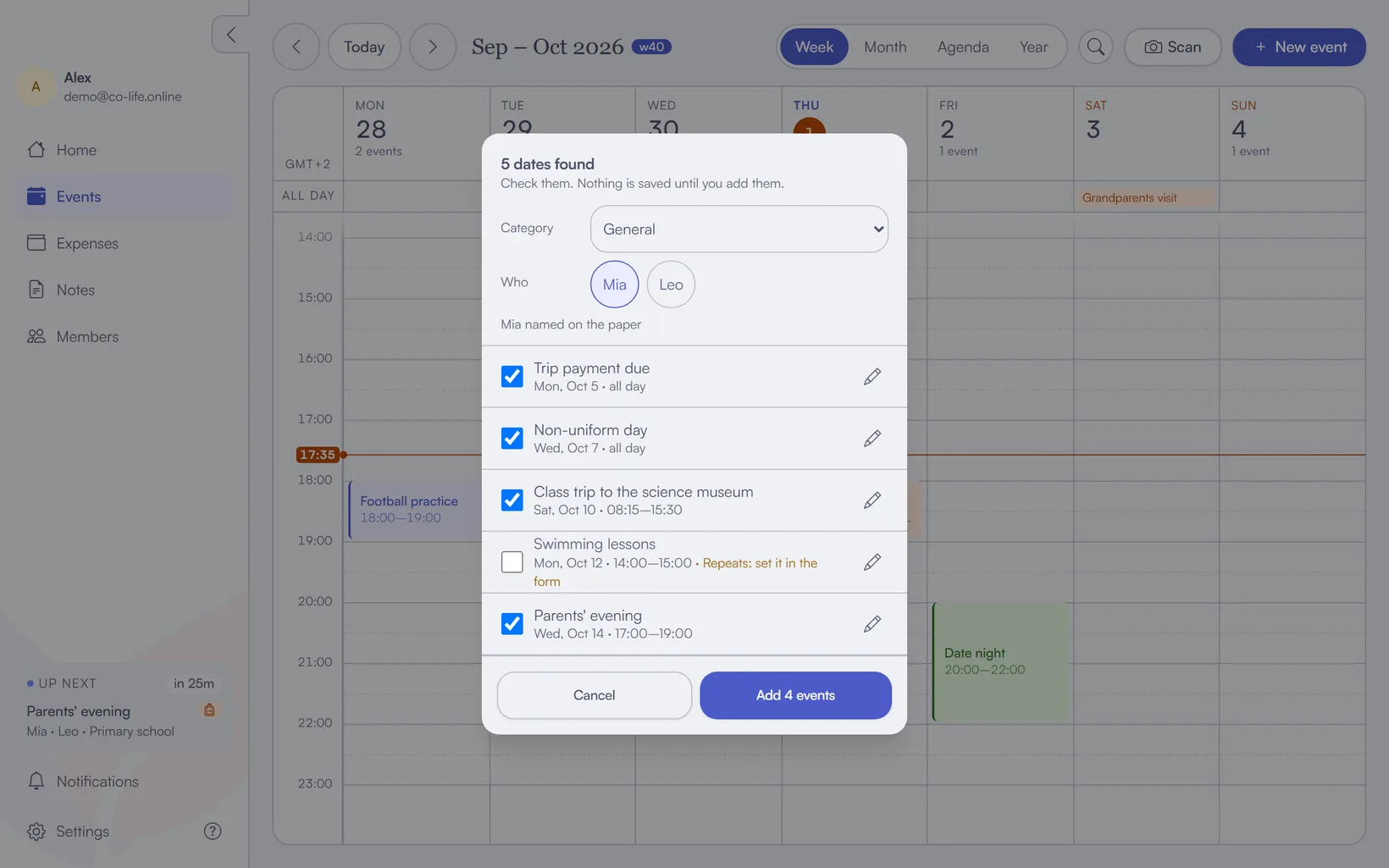Cancel the dates found dialog
The image size is (1389, 868).
coord(595,695)
